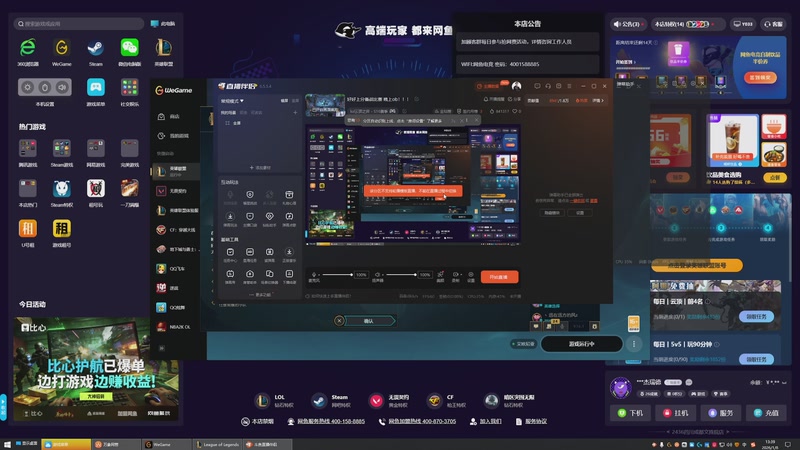
Task: Click the 挂机 idle button
Action: coord(676,413)
